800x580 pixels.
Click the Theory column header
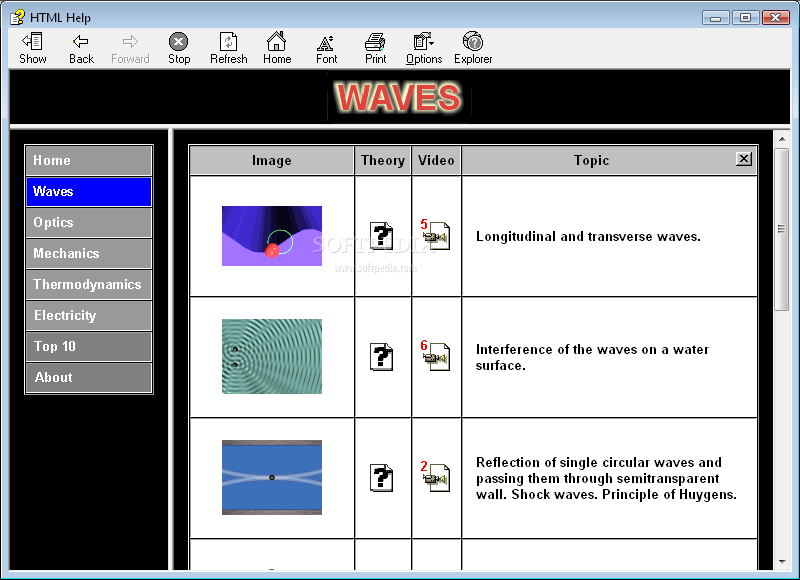point(383,160)
